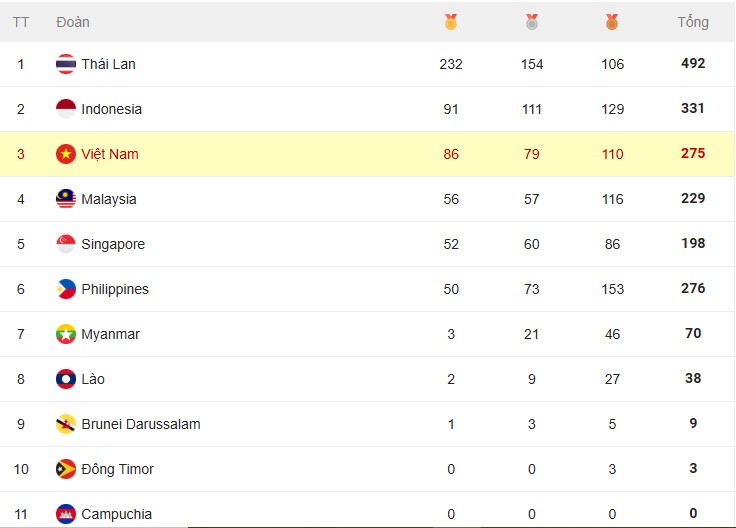Click the Indonesia flag icon
Image resolution: width=736 pixels, height=528 pixels.
point(66,109)
